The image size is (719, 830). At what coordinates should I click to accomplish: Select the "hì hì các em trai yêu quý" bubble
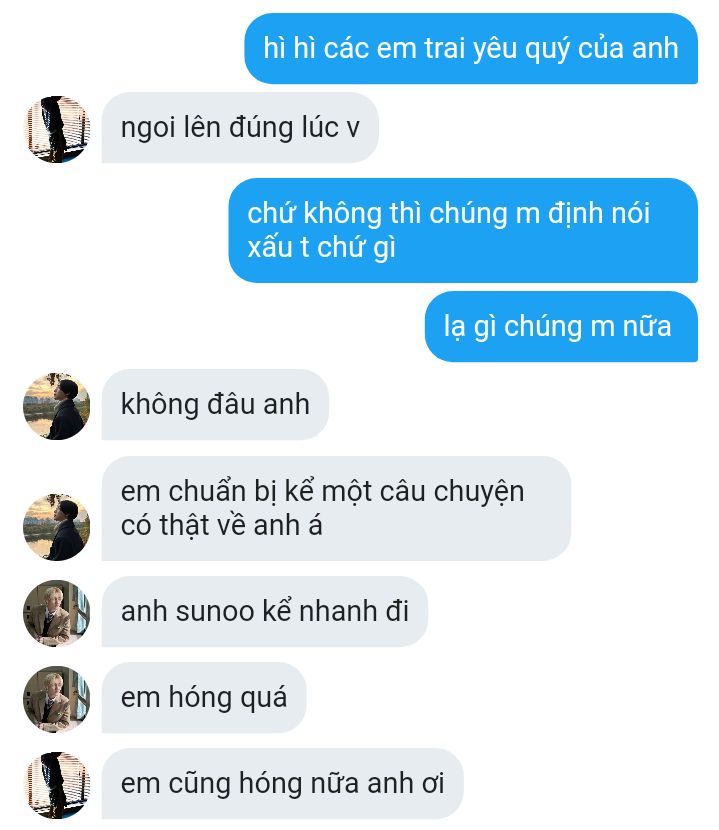(471, 48)
